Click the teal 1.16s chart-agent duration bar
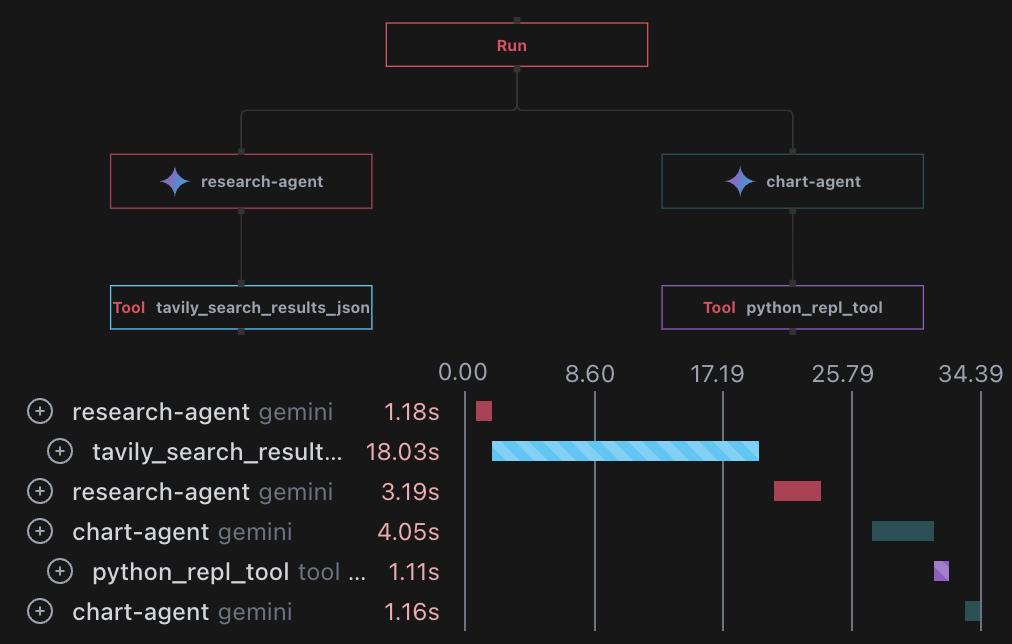 click(x=972, y=611)
